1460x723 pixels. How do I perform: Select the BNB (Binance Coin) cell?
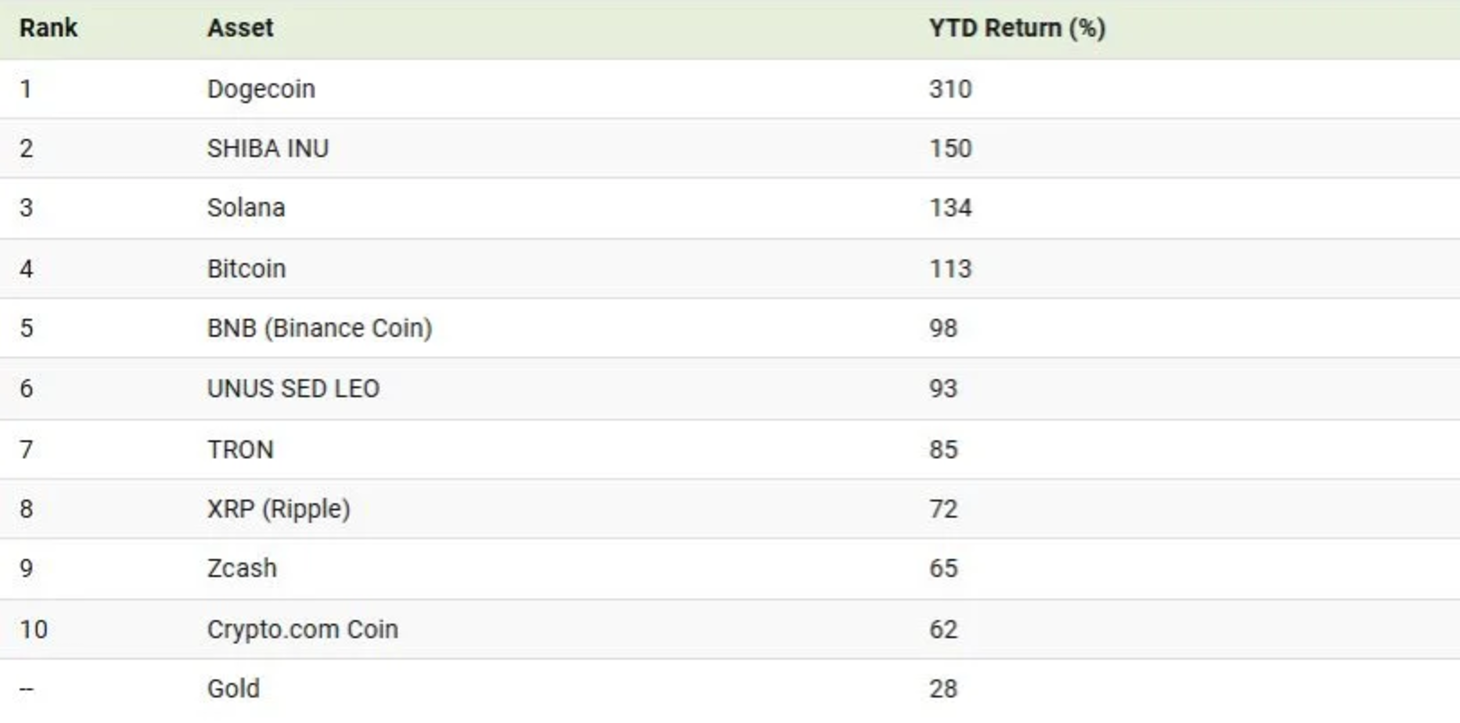coord(319,328)
